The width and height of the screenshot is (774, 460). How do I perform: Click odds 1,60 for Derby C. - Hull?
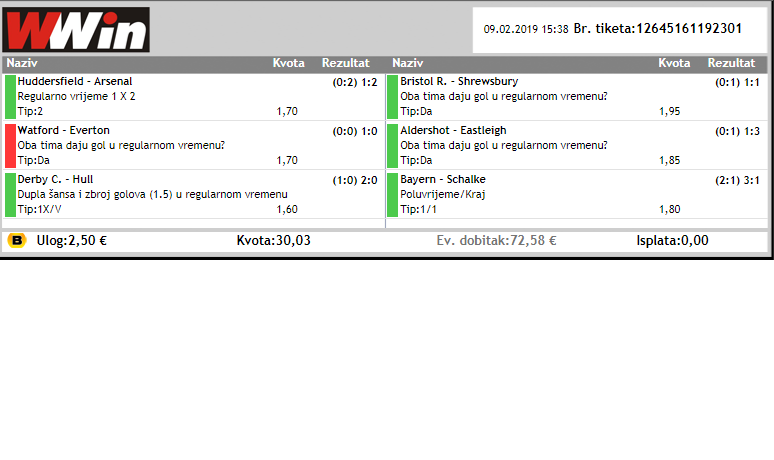point(287,209)
